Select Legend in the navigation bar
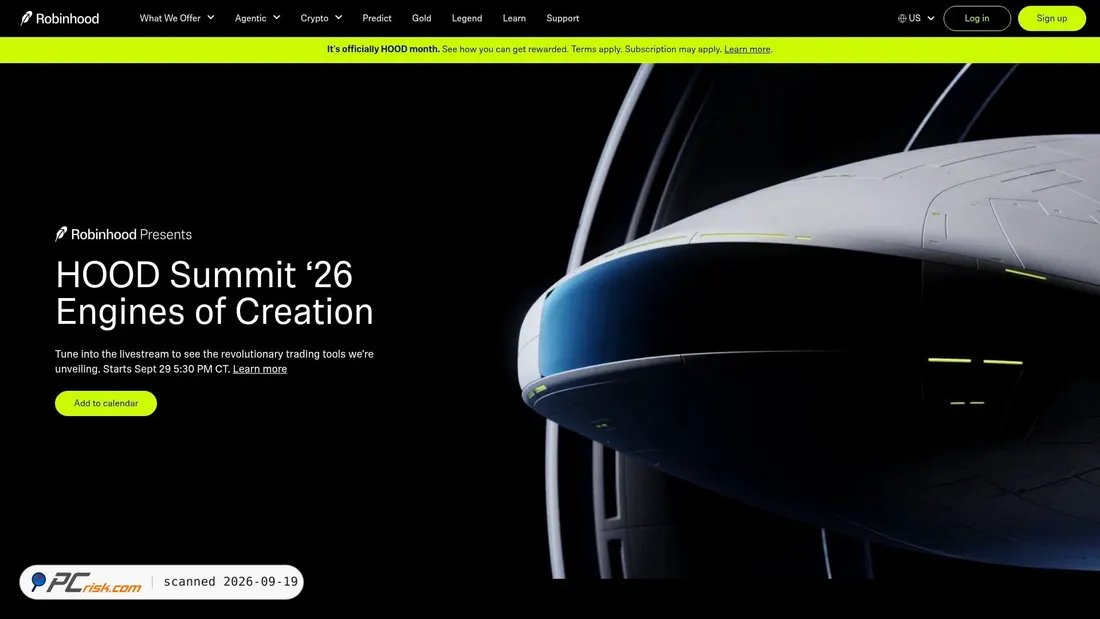The image size is (1100, 619). tap(467, 18)
